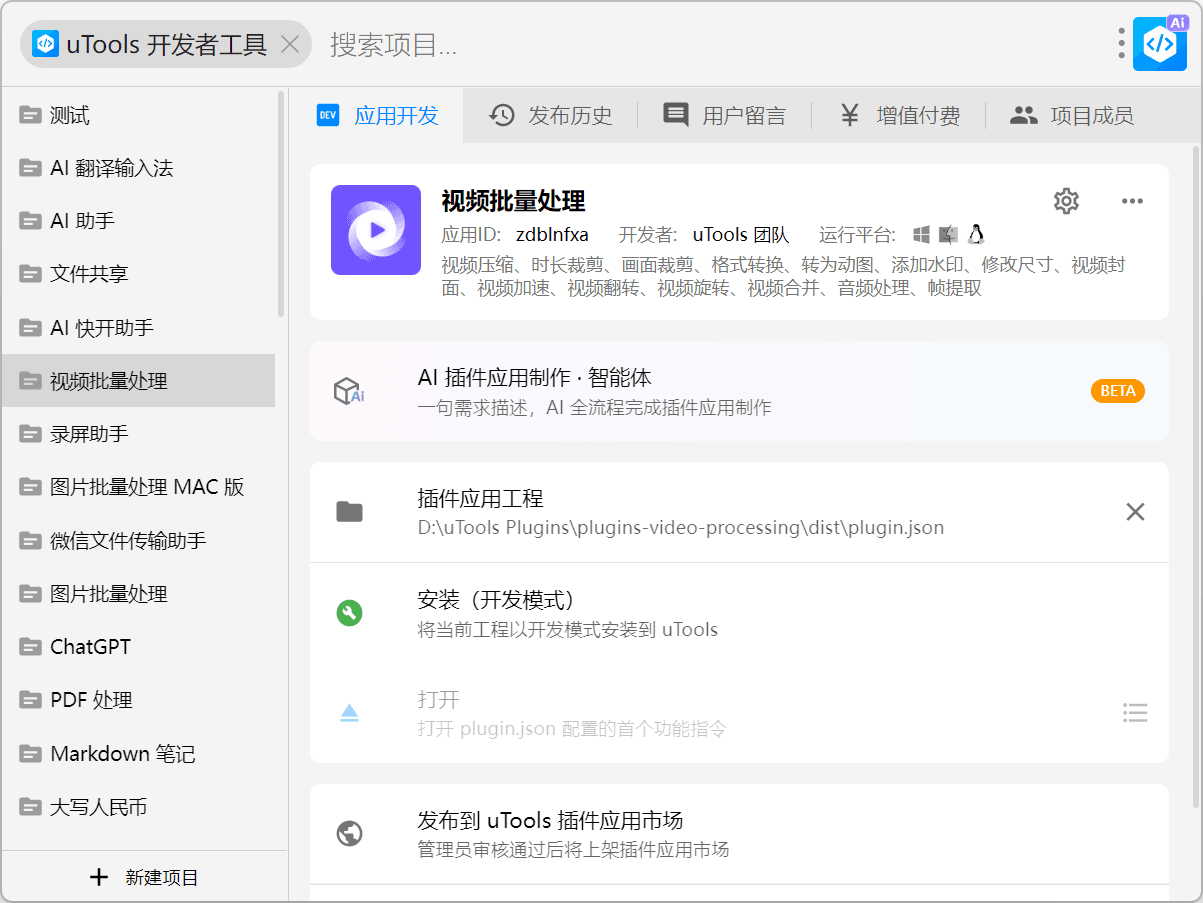Click the 视频批量处理 purple app logo
1203x903 pixels.
pyautogui.click(x=376, y=230)
